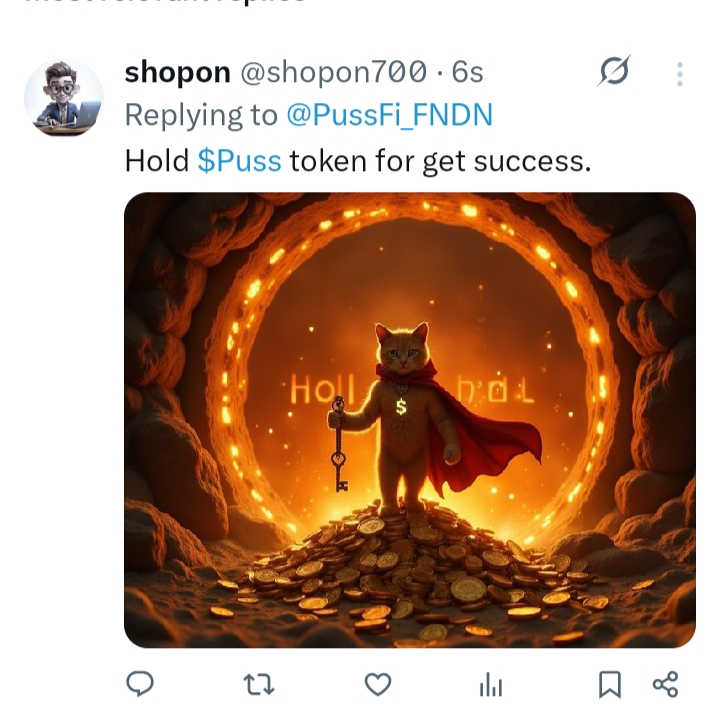Open the attached caped cat image
719x707 pixels.
point(410,420)
